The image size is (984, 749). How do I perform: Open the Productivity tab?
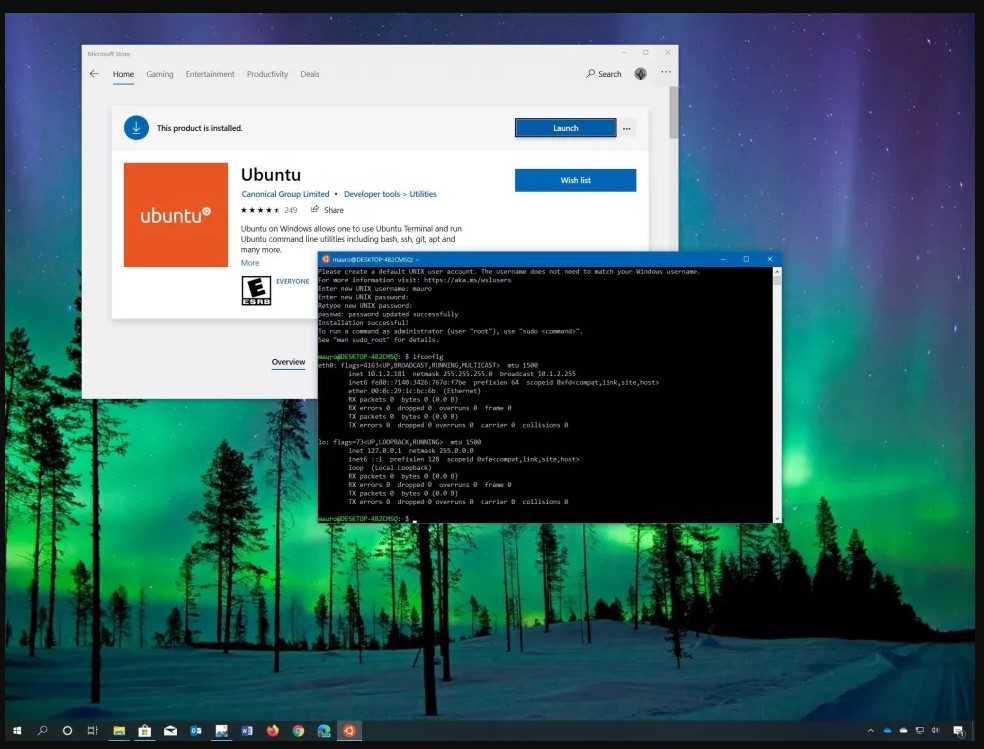coord(267,74)
